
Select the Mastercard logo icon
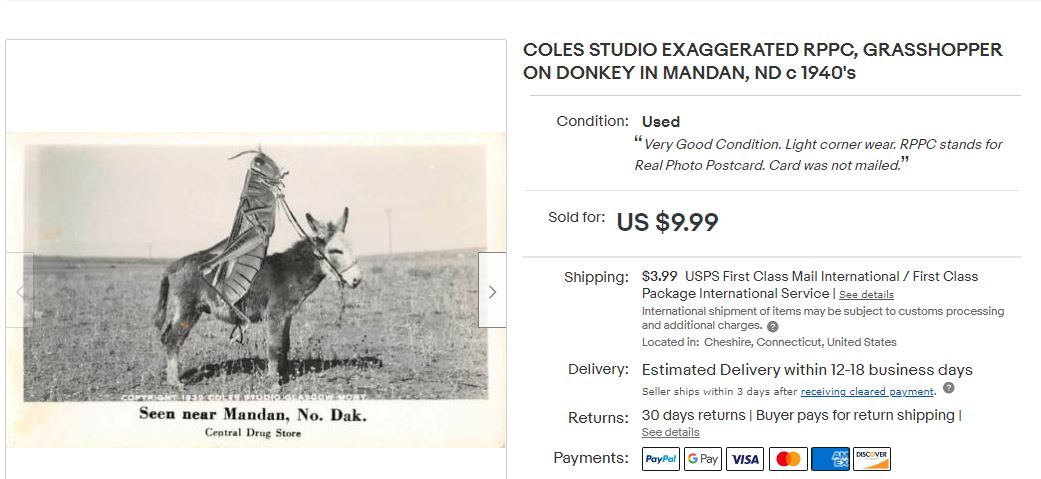click(x=788, y=459)
